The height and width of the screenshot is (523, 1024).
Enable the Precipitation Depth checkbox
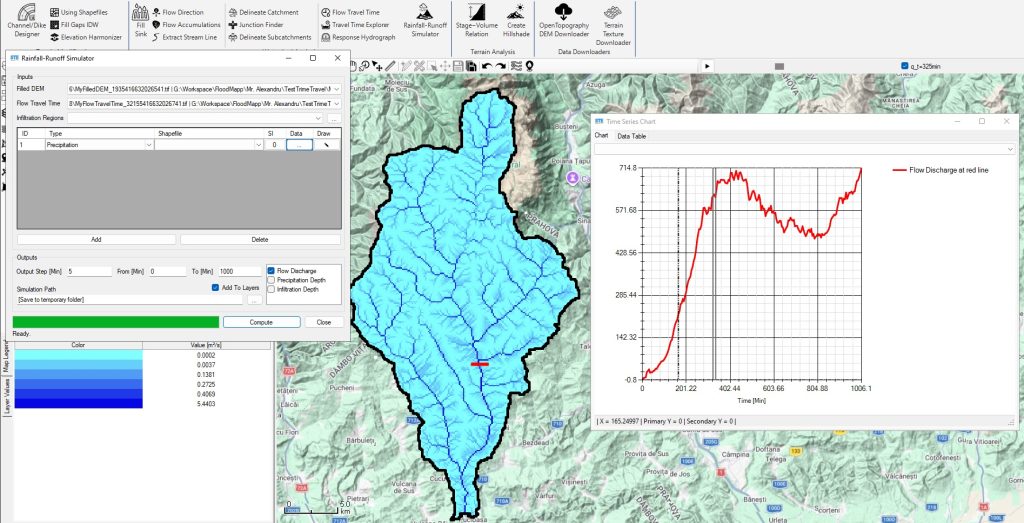[271, 280]
